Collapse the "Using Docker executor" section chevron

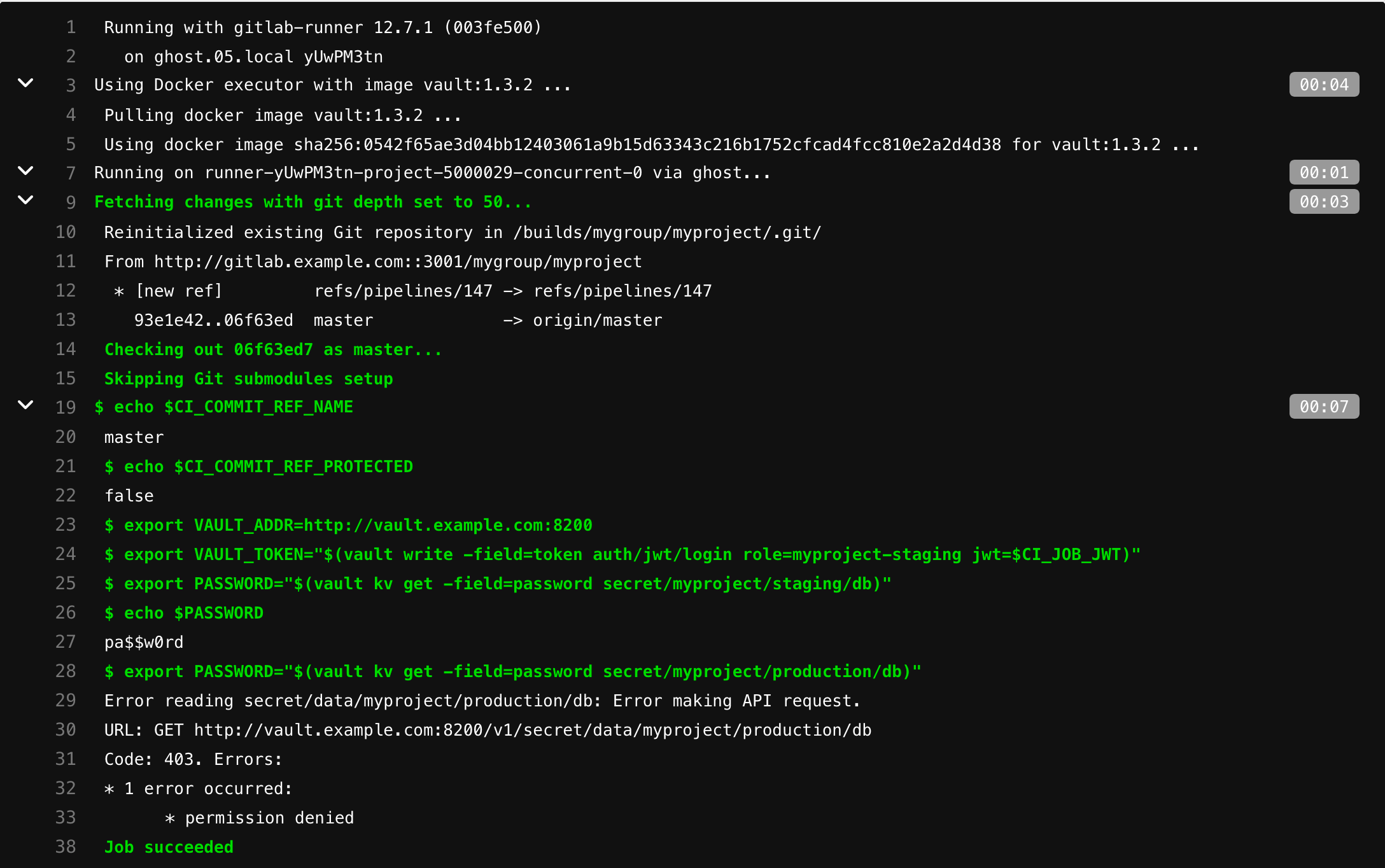25,84
